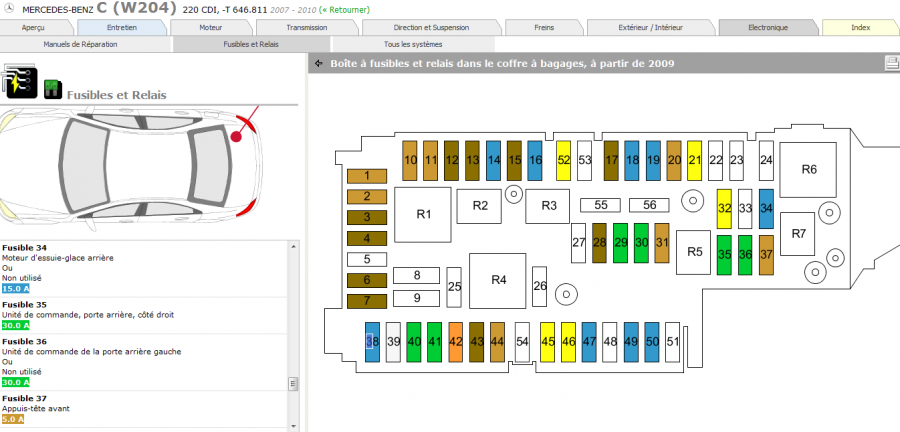This screenshot has height=432, width=900.
Task: Click relay R3 in the diagram
Action: pyautogui.click(x=549, y=205)
